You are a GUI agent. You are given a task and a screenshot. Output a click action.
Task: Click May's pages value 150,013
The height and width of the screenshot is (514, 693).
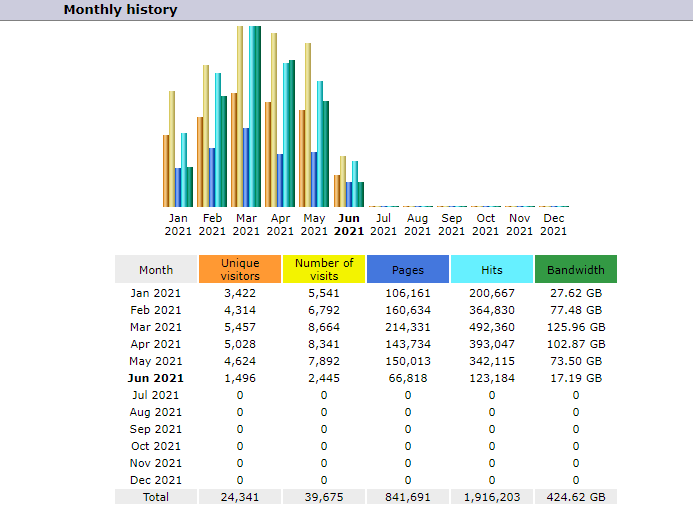tap(408, 361)
